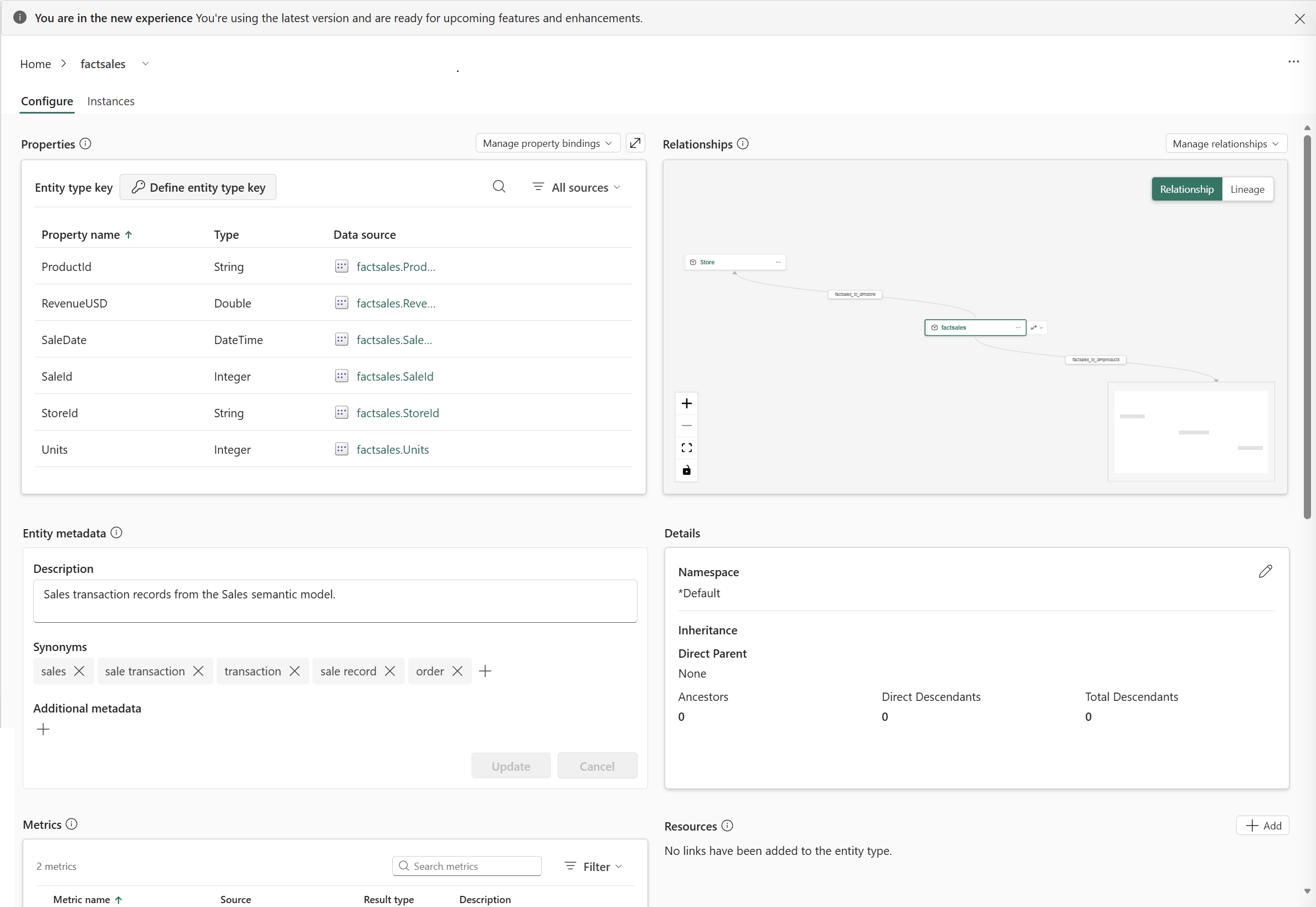The height and width of the screenshot is (907, 1316).
Task: Expand the Manage relationships dropdown
Action: (x=1226, y=144)
